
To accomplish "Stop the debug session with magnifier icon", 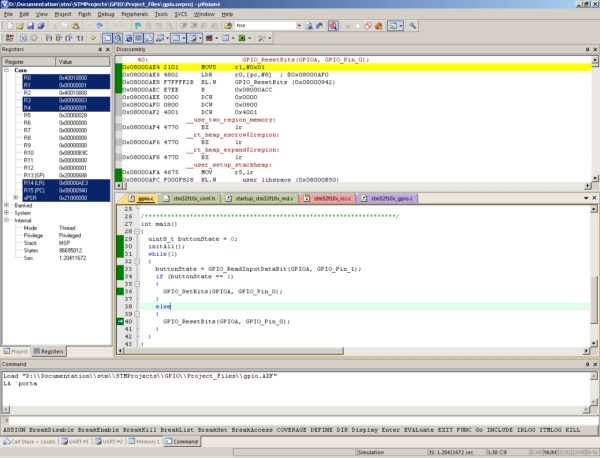I will pyautogui.click(x=333, y=26).
